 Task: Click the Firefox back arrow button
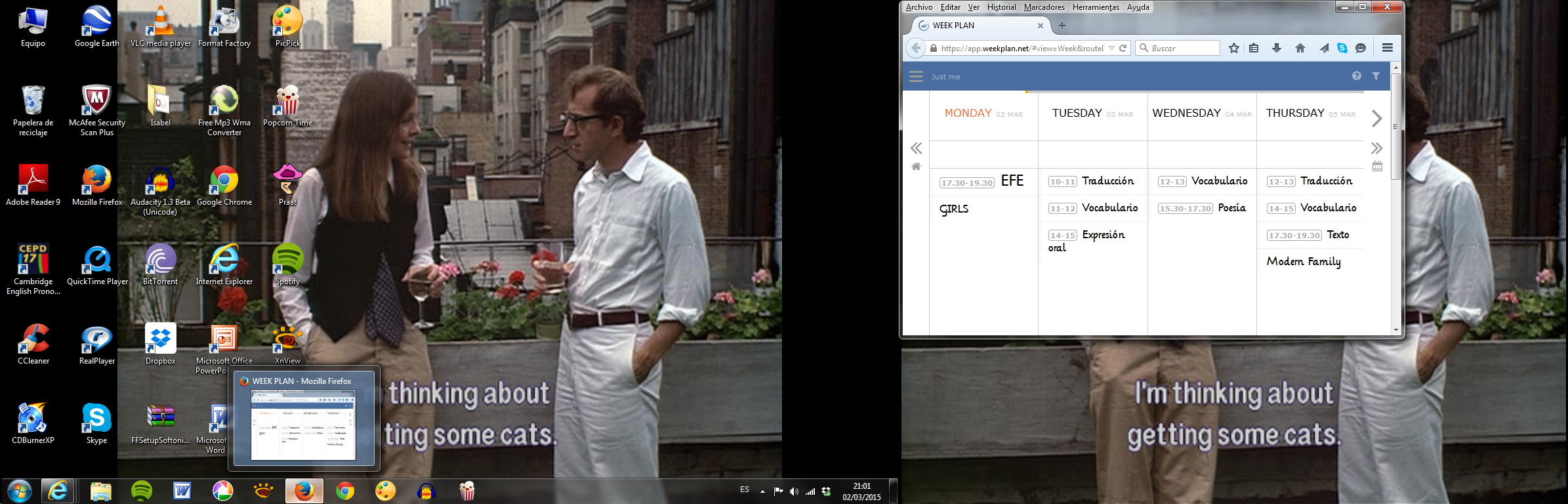pyautogui.click(x=915, y=48)
